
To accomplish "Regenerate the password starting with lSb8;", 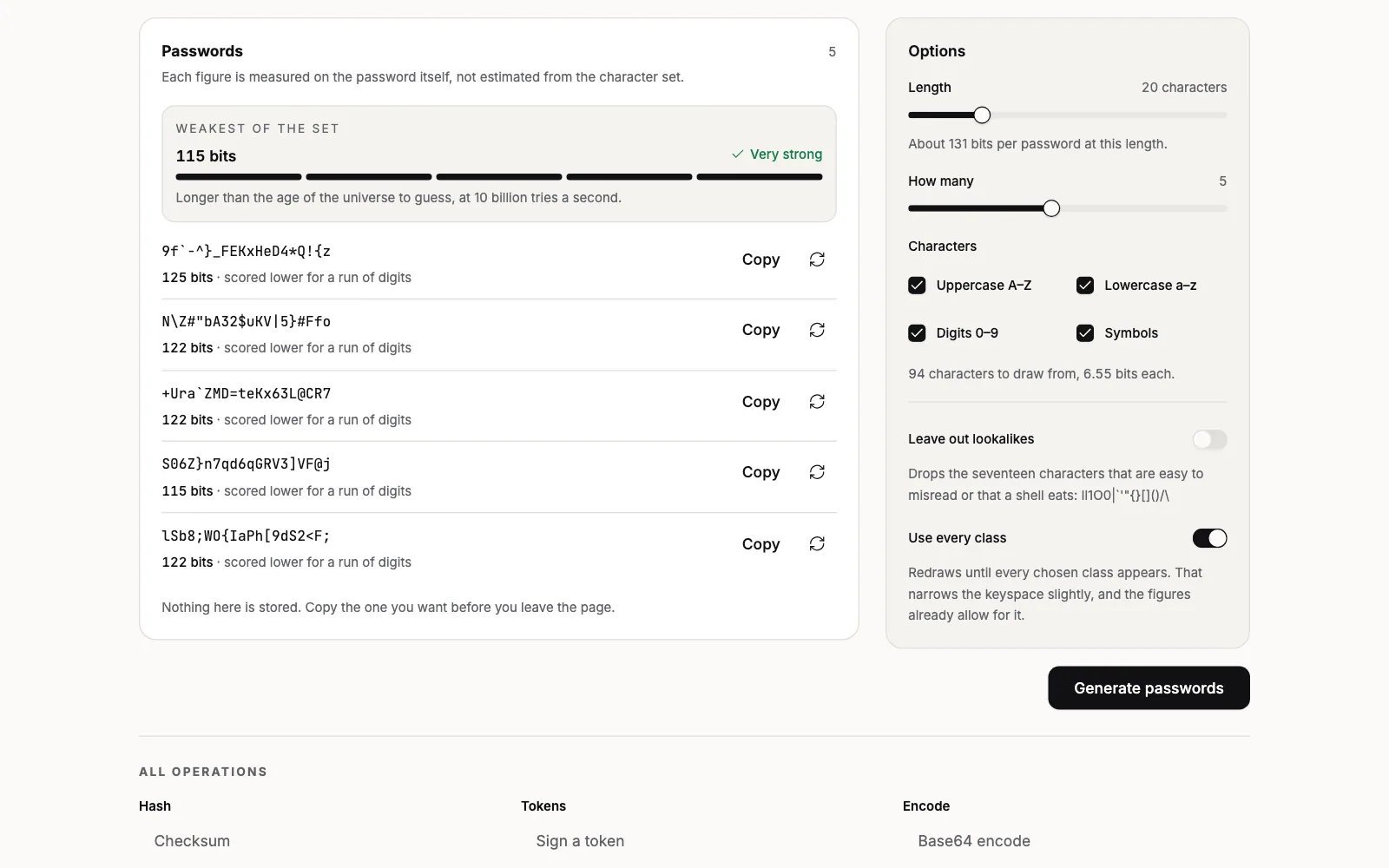I will tap(817, 544).
